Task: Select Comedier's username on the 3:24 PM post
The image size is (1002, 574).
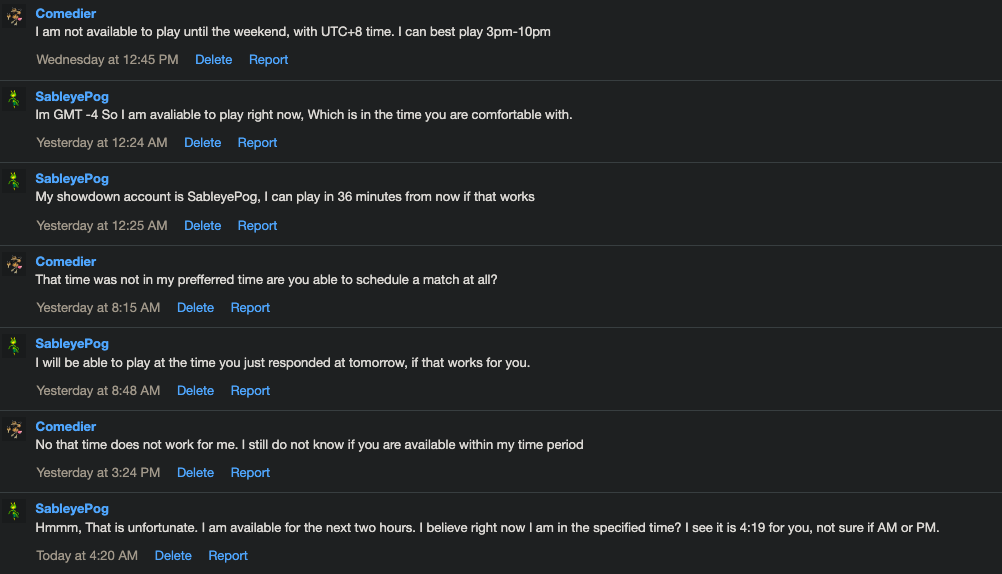Action: (66, 427)
